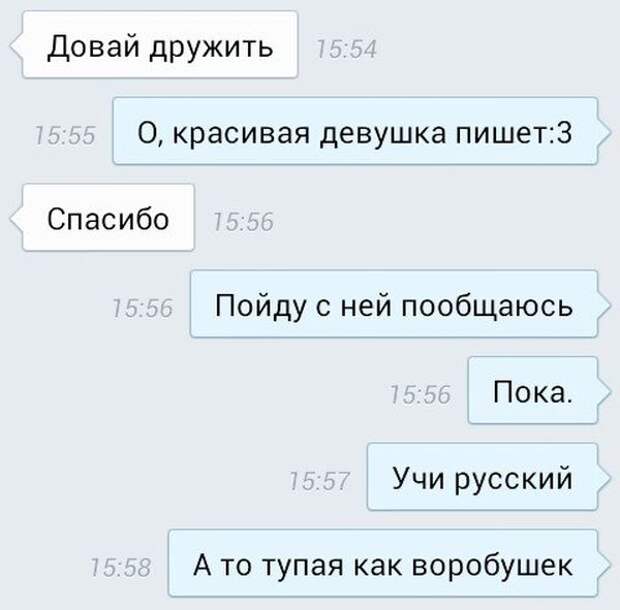
Task: Click the tail pointer of "Пока." bubble
Action: pos(604,391)
